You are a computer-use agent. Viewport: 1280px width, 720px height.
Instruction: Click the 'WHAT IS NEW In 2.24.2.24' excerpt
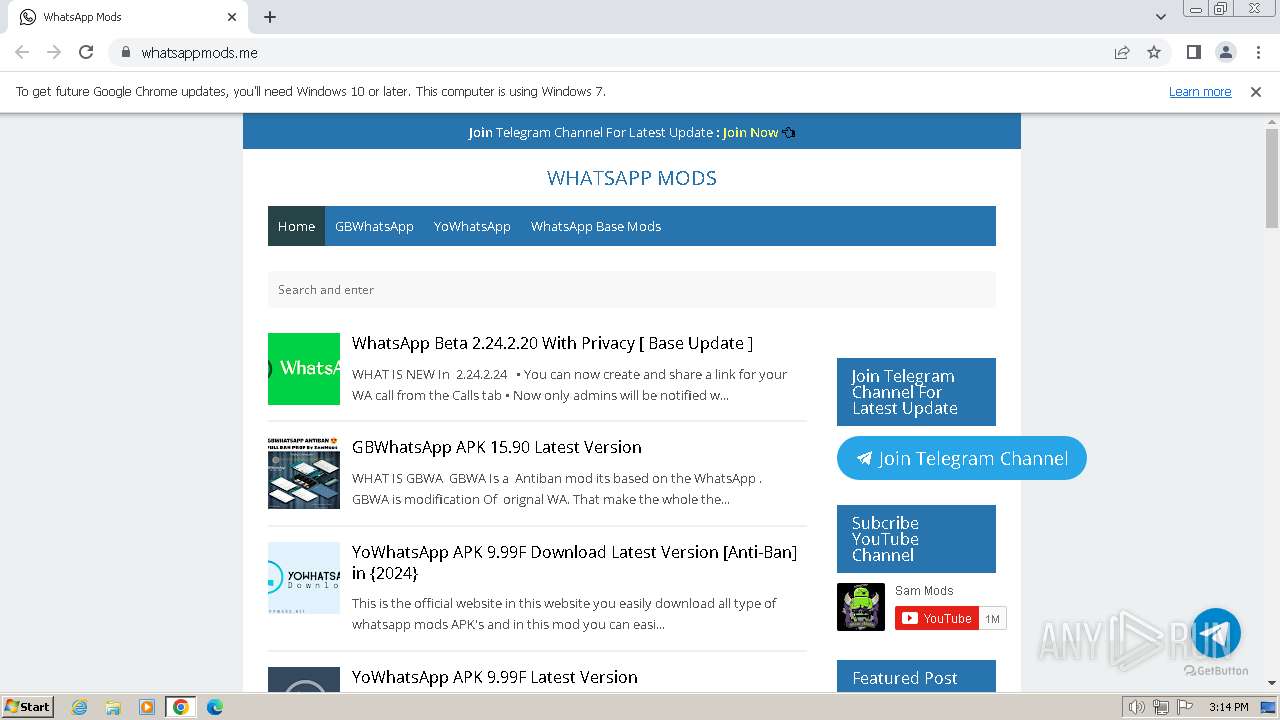(570, 385)
